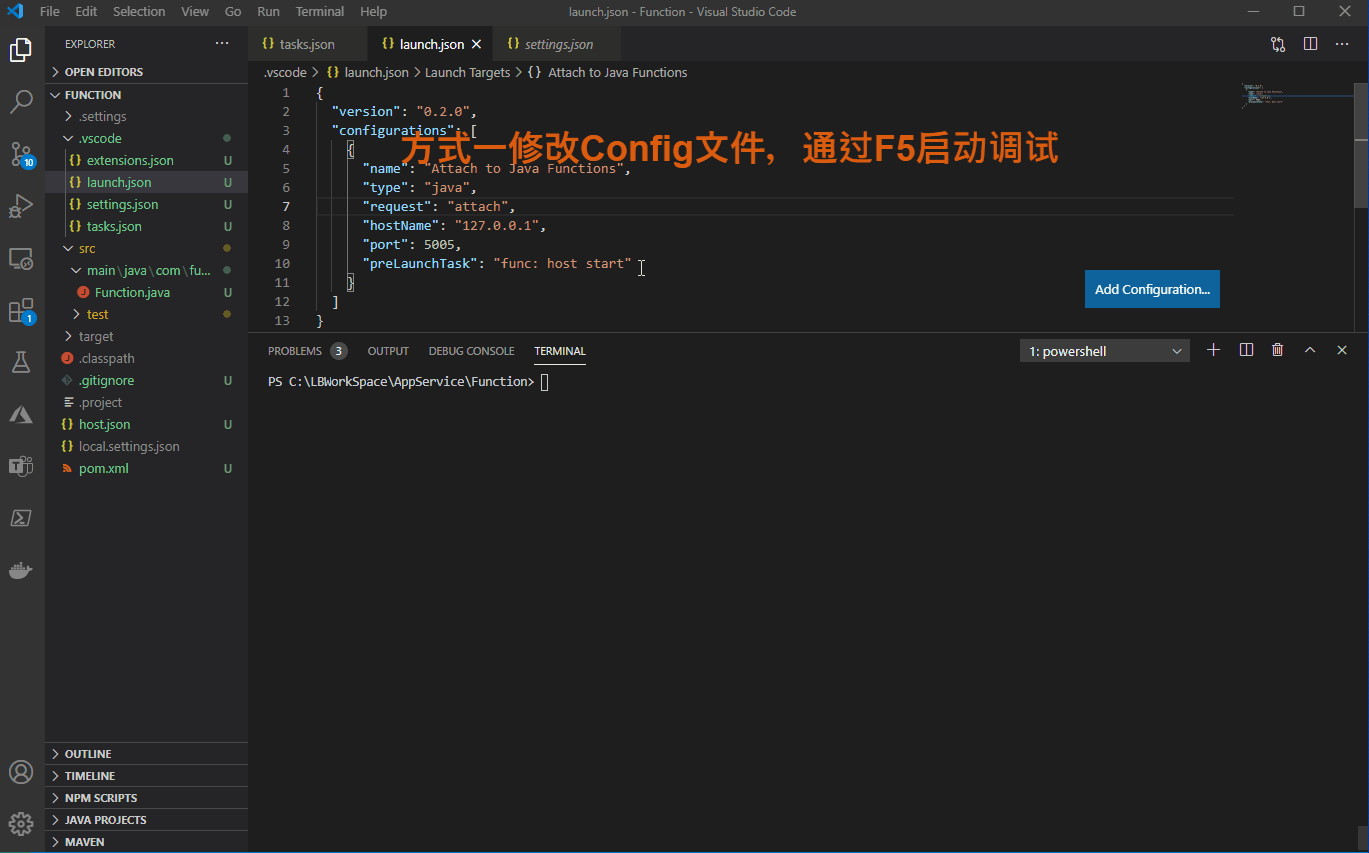The image size is (1369, 853).
Task: Open the Extensions view in activity bar
Action: pyautogui.click(x=21, y=311)
